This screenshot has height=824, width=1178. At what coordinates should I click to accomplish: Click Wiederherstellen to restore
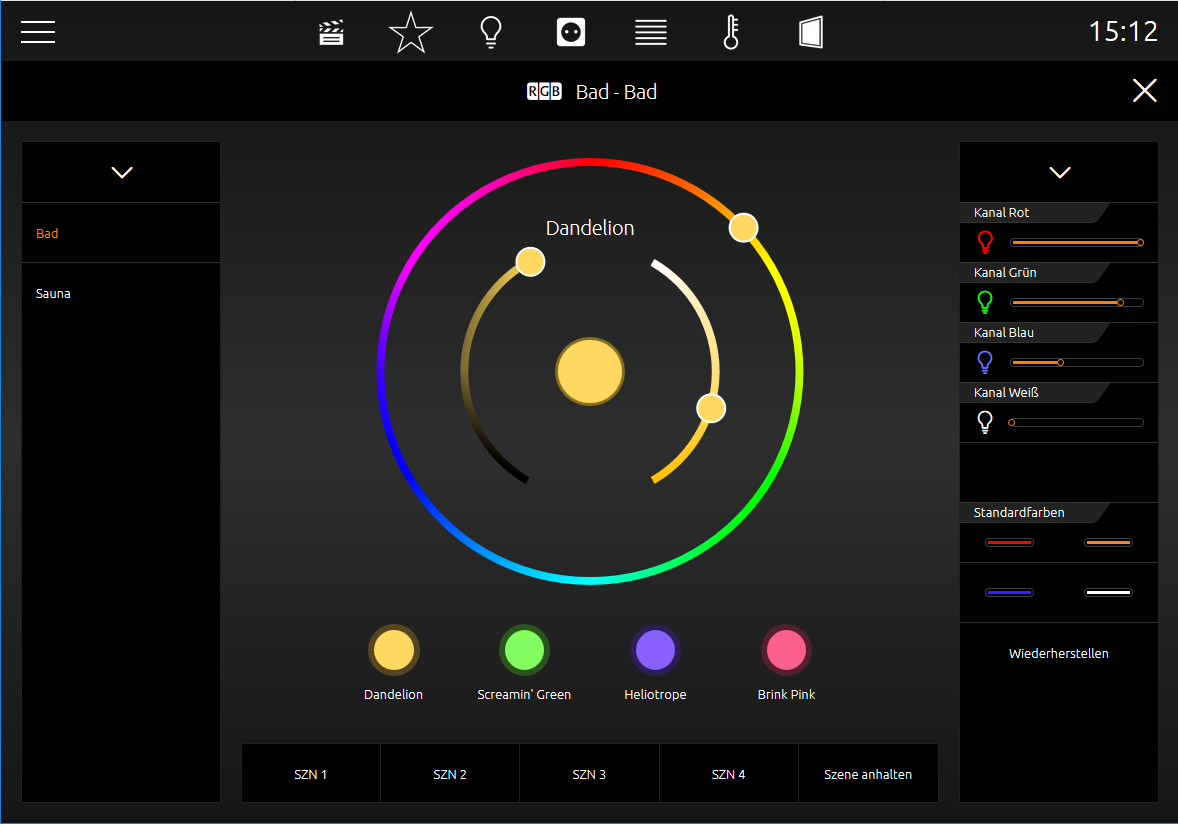coord(1059,653)
